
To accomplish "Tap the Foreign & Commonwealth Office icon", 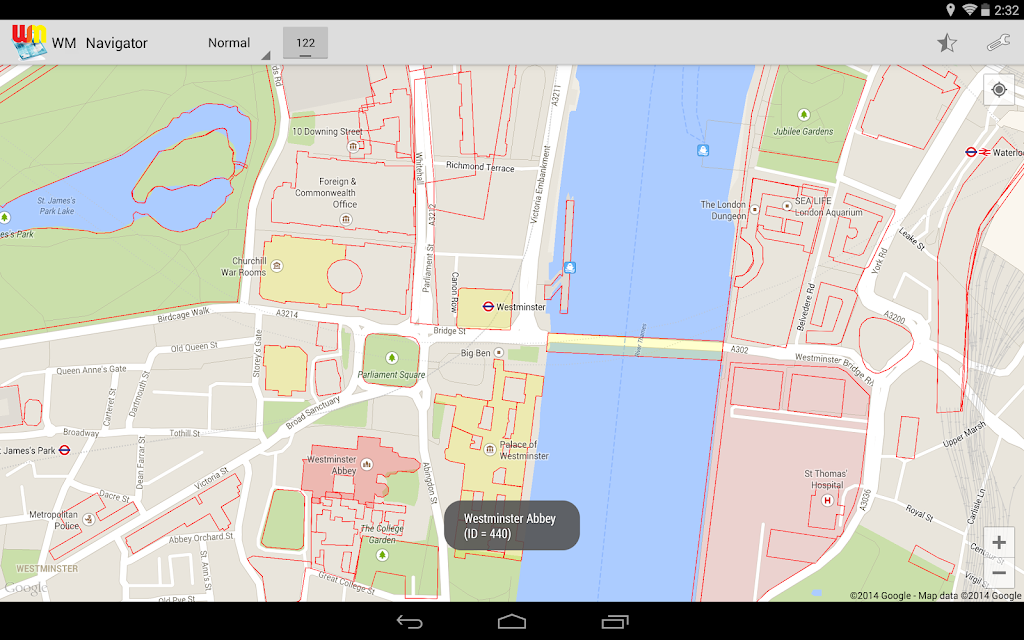I will [x=346, y=219].
